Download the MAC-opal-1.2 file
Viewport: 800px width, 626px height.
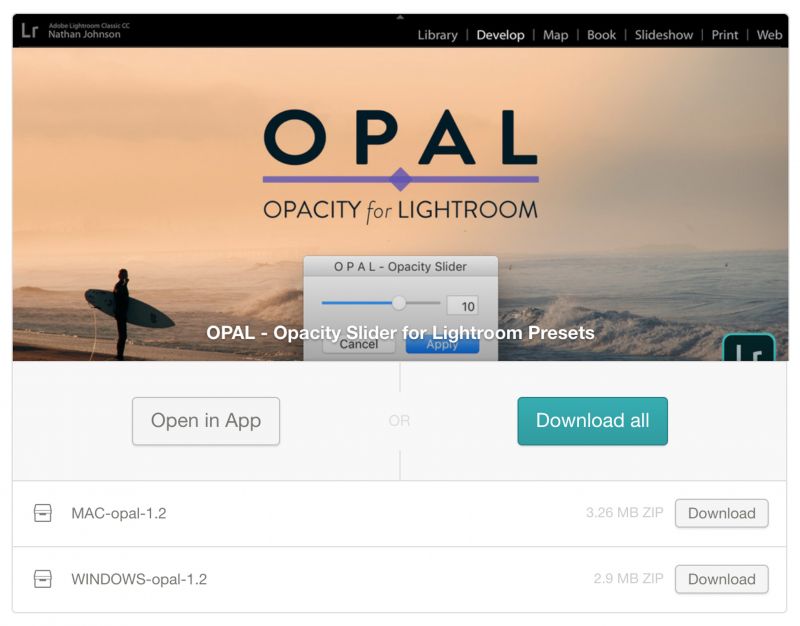tap(721, 513)
